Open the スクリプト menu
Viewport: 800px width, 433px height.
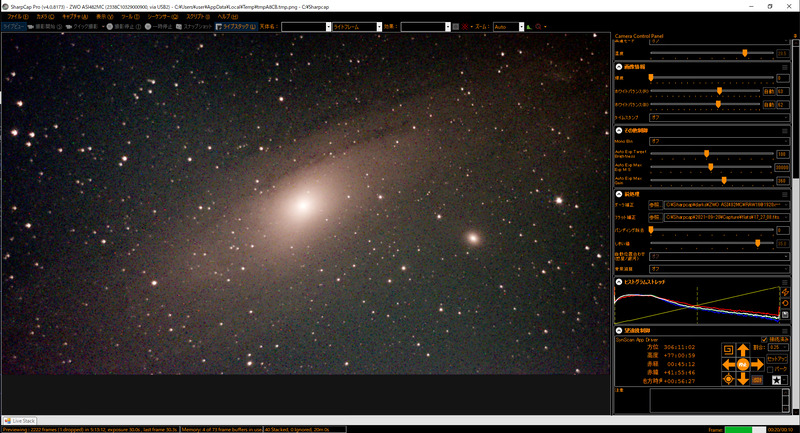(x=198, y=16)
